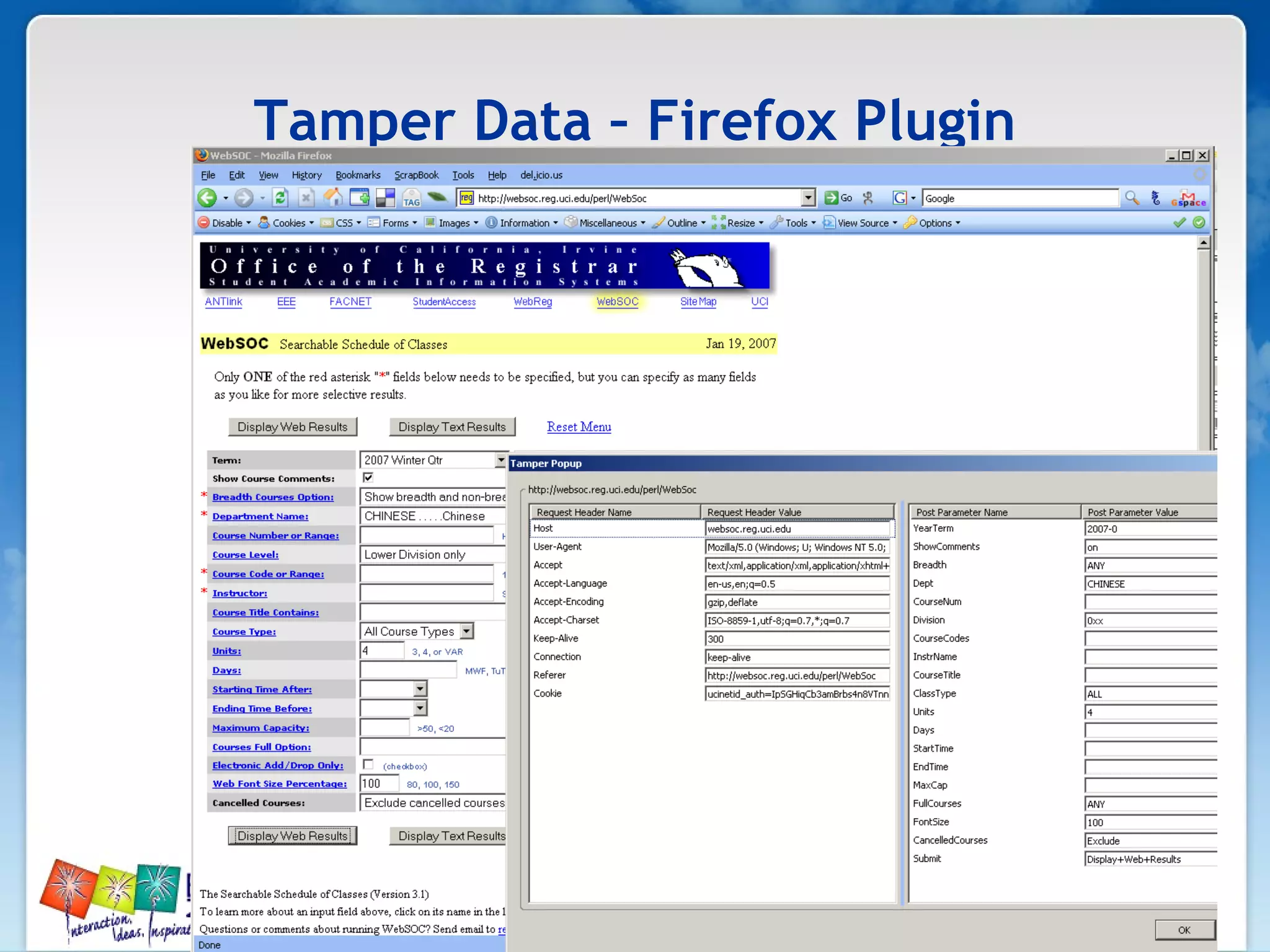
Task: Select the Host request header row
Action: coord(711,528)
